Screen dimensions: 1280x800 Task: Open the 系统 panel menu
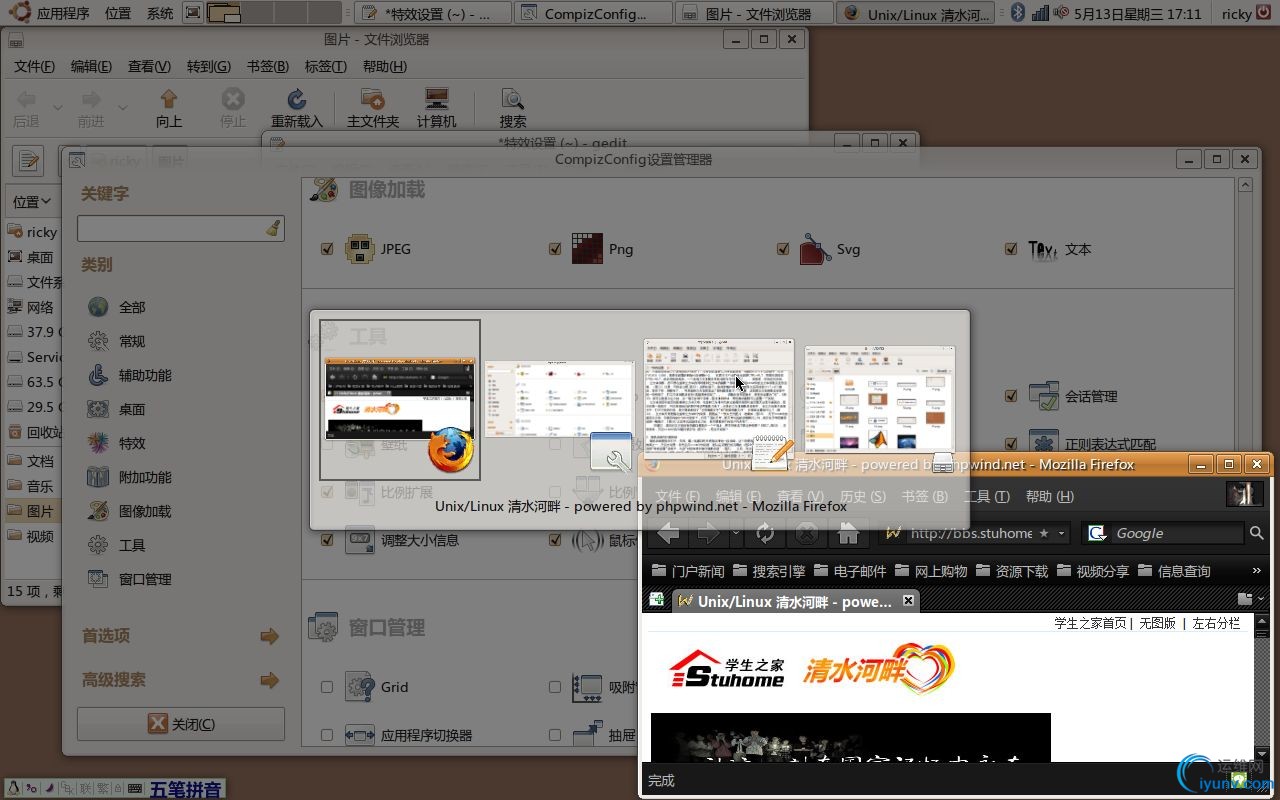(x=160, y=13)
